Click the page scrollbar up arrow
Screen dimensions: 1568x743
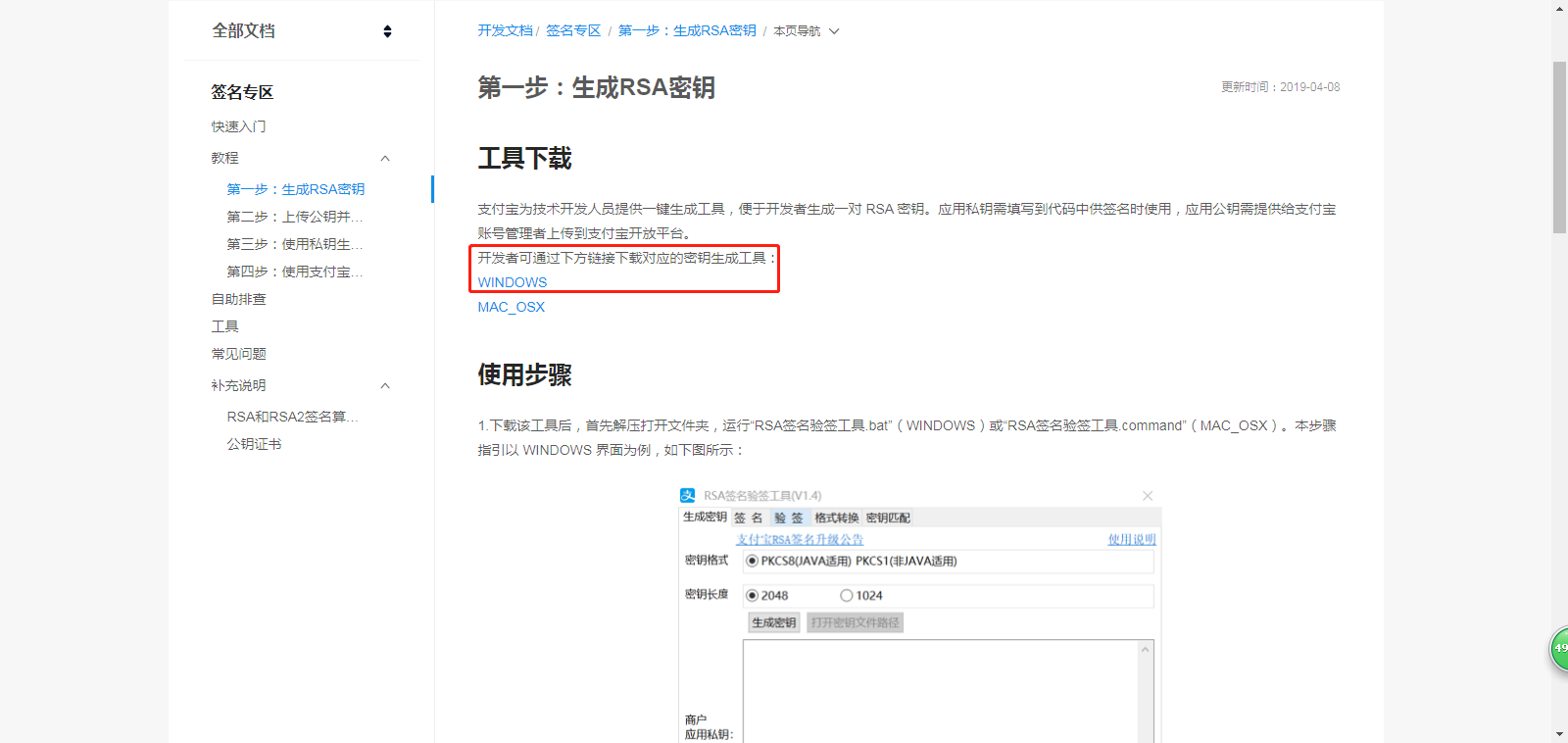point(1559,8)
